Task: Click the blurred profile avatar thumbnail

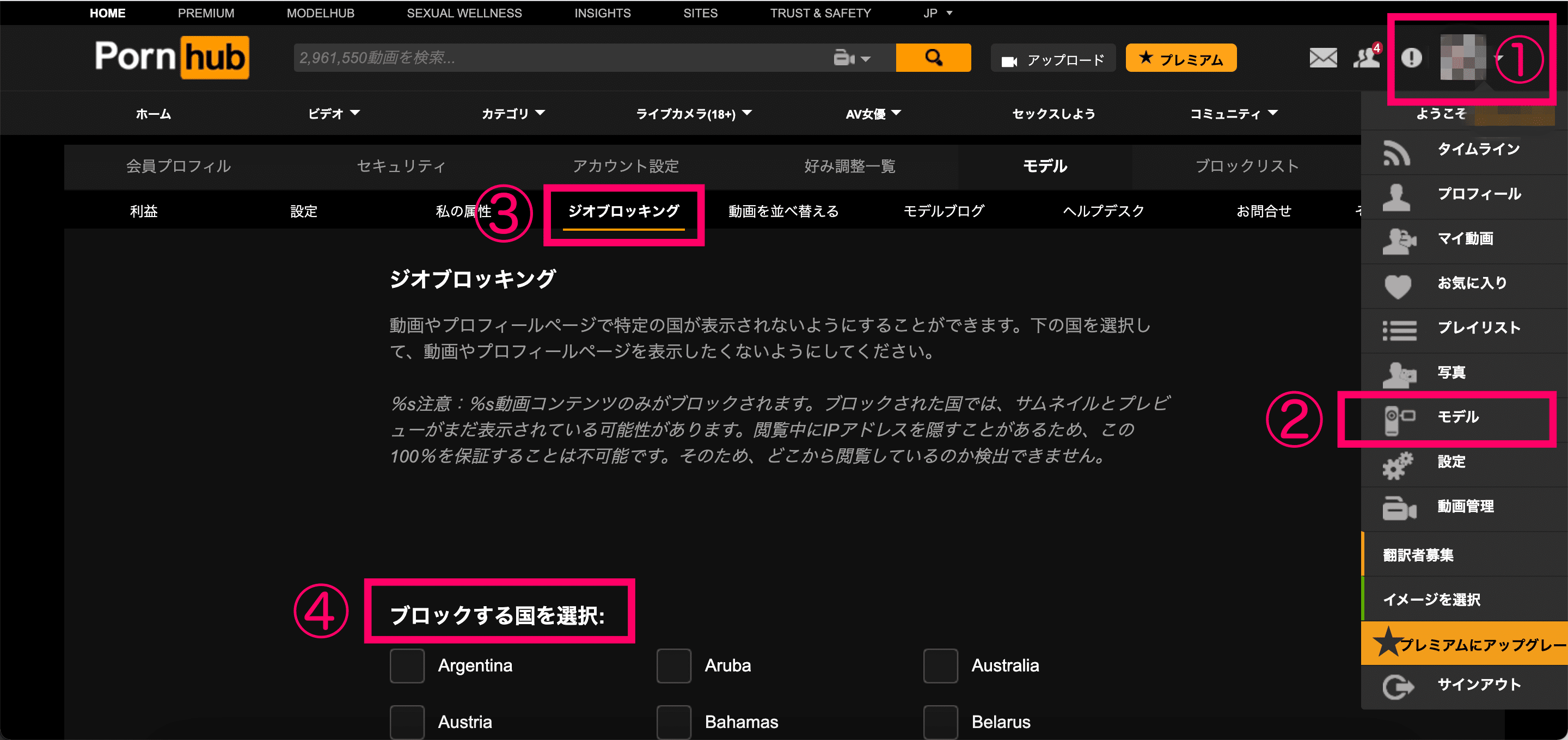Action: tap(1462, 57)
